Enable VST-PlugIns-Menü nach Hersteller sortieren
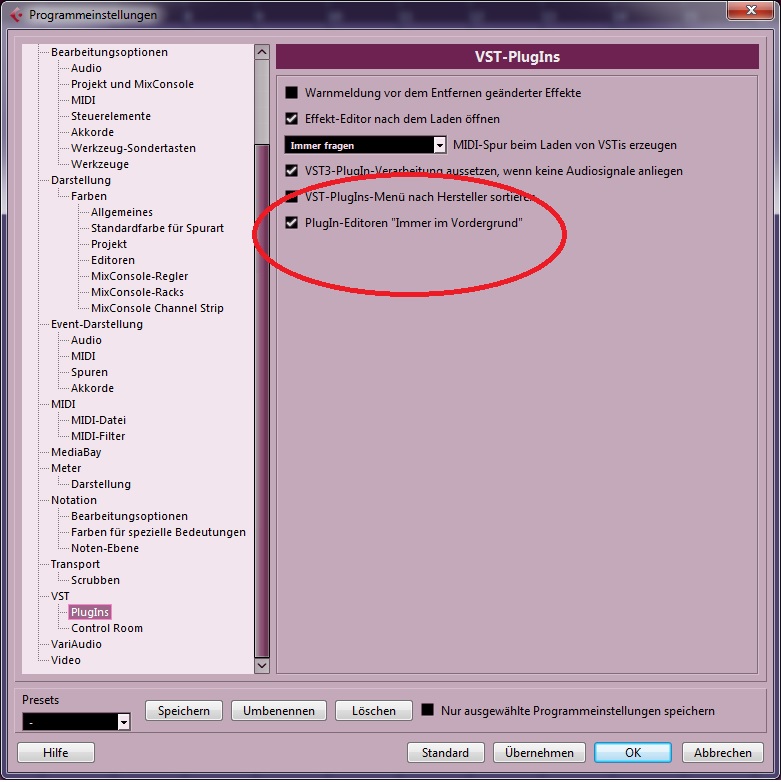 (291, 196)
